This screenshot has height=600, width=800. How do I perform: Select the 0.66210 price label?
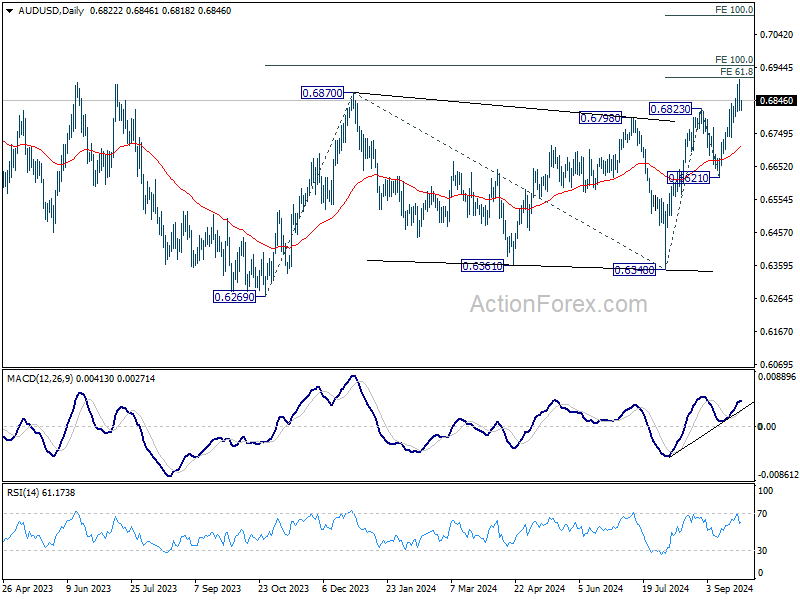[x=689, y=178]
